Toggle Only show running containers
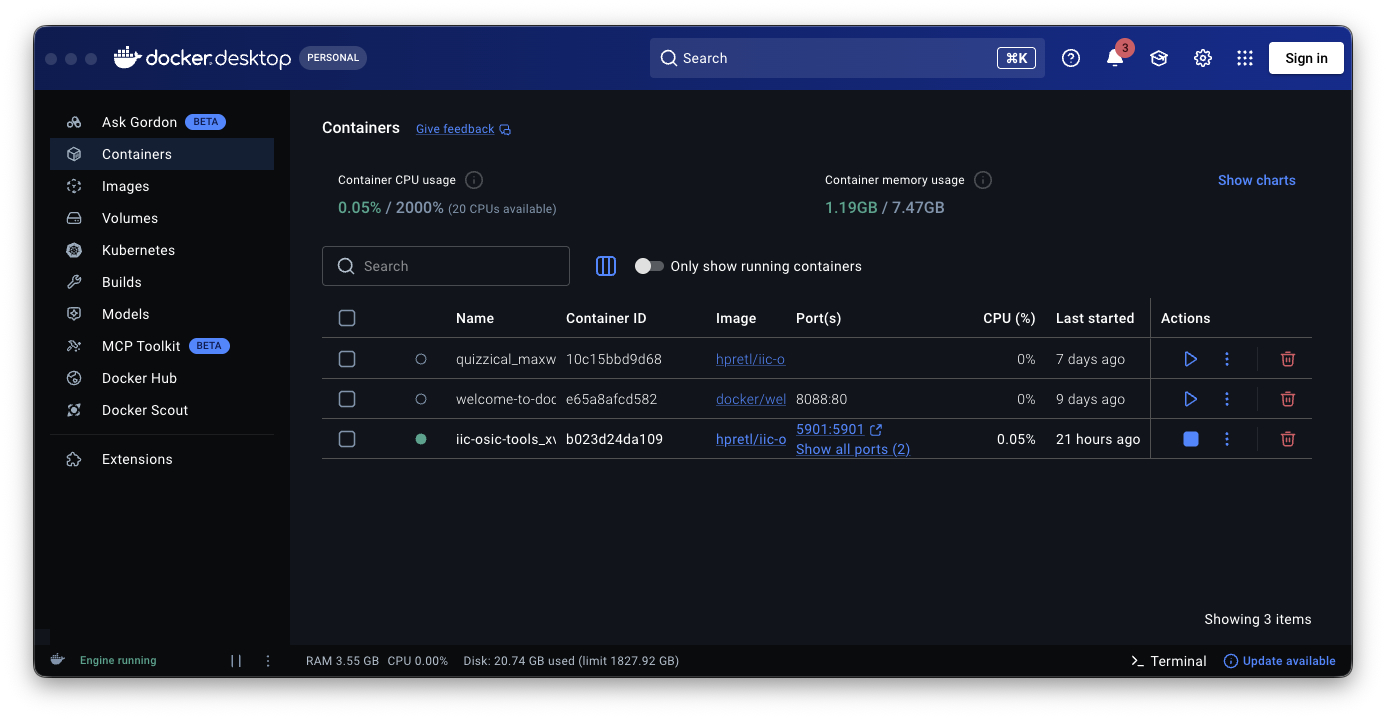This screenshot has width=1386, height=719. click(649, 266)
